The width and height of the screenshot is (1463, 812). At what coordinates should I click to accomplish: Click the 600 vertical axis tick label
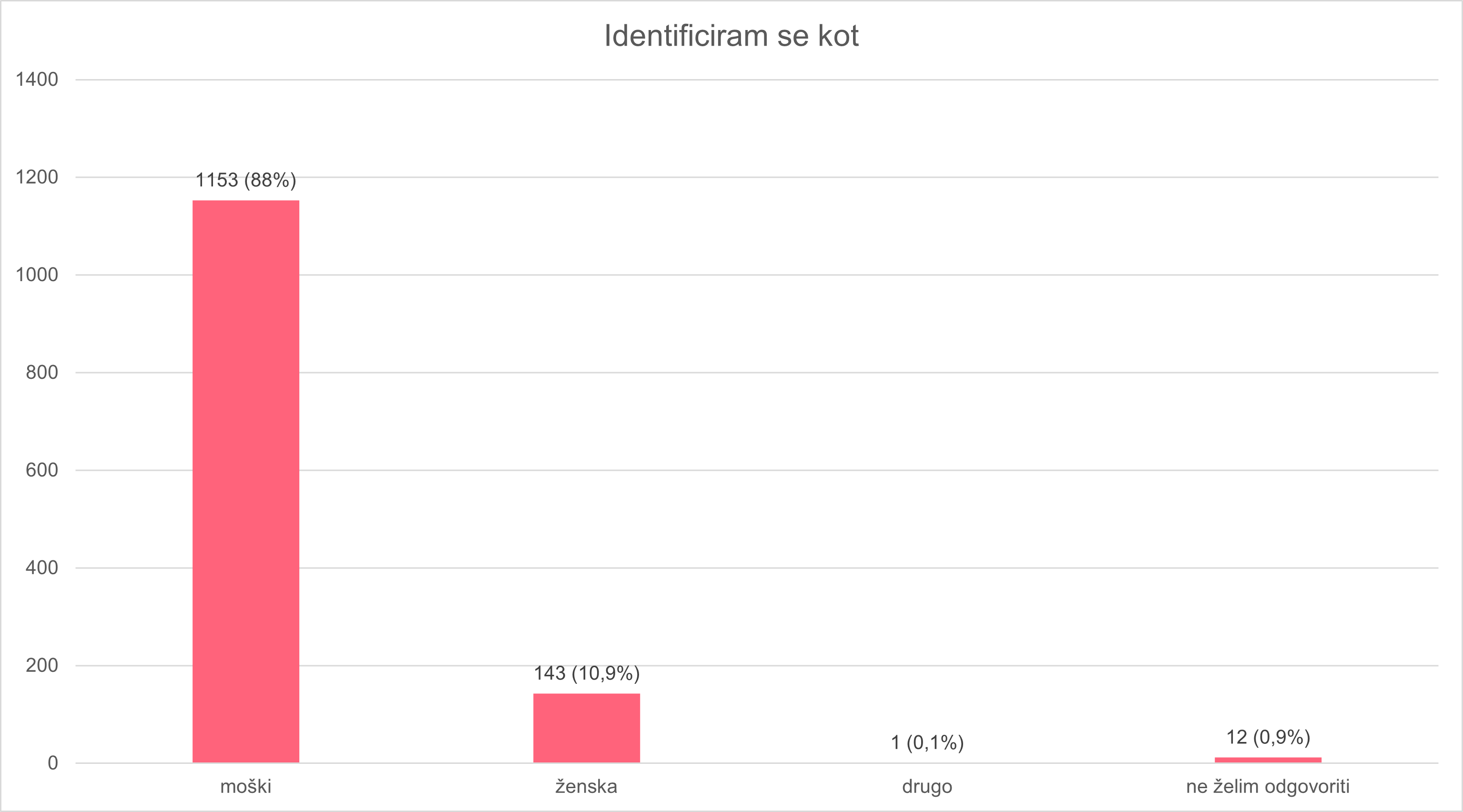pos(41,470)
